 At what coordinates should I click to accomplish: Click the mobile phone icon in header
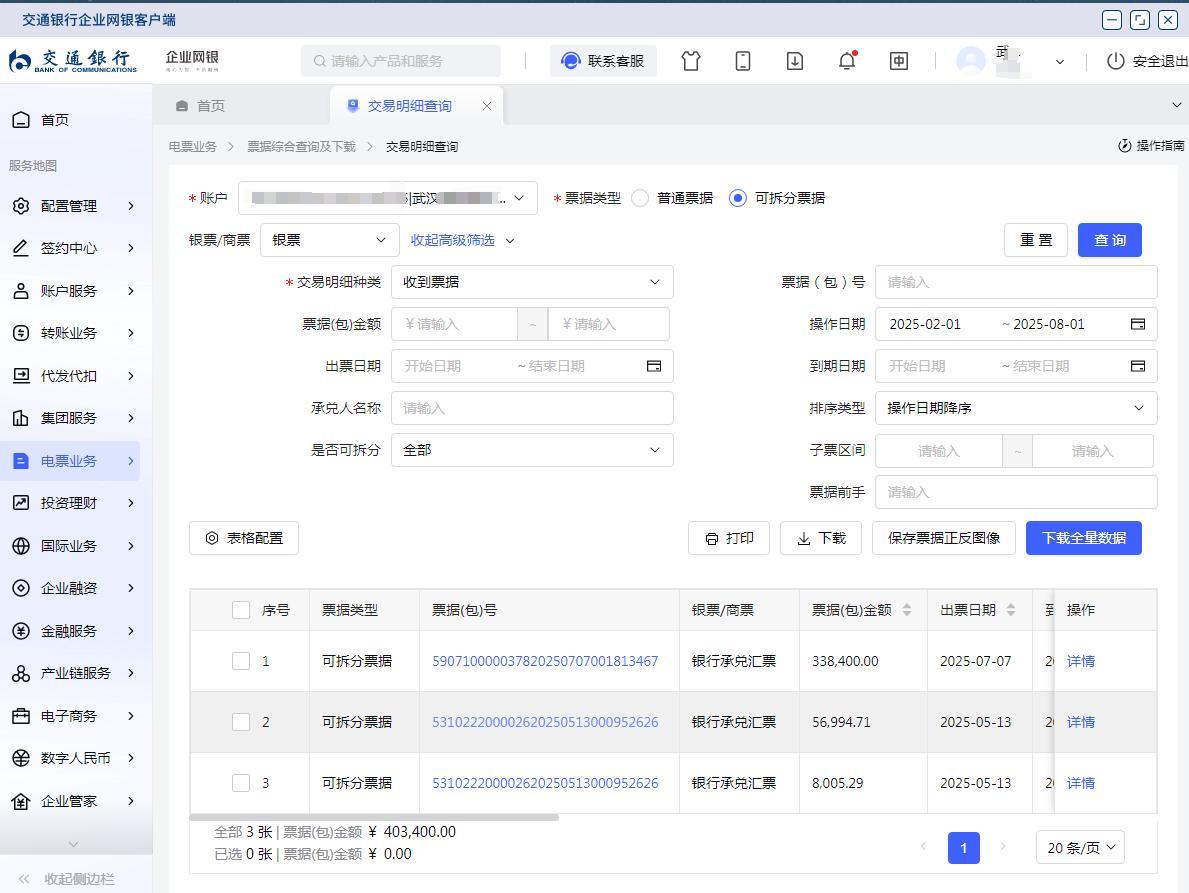(743, 61)
